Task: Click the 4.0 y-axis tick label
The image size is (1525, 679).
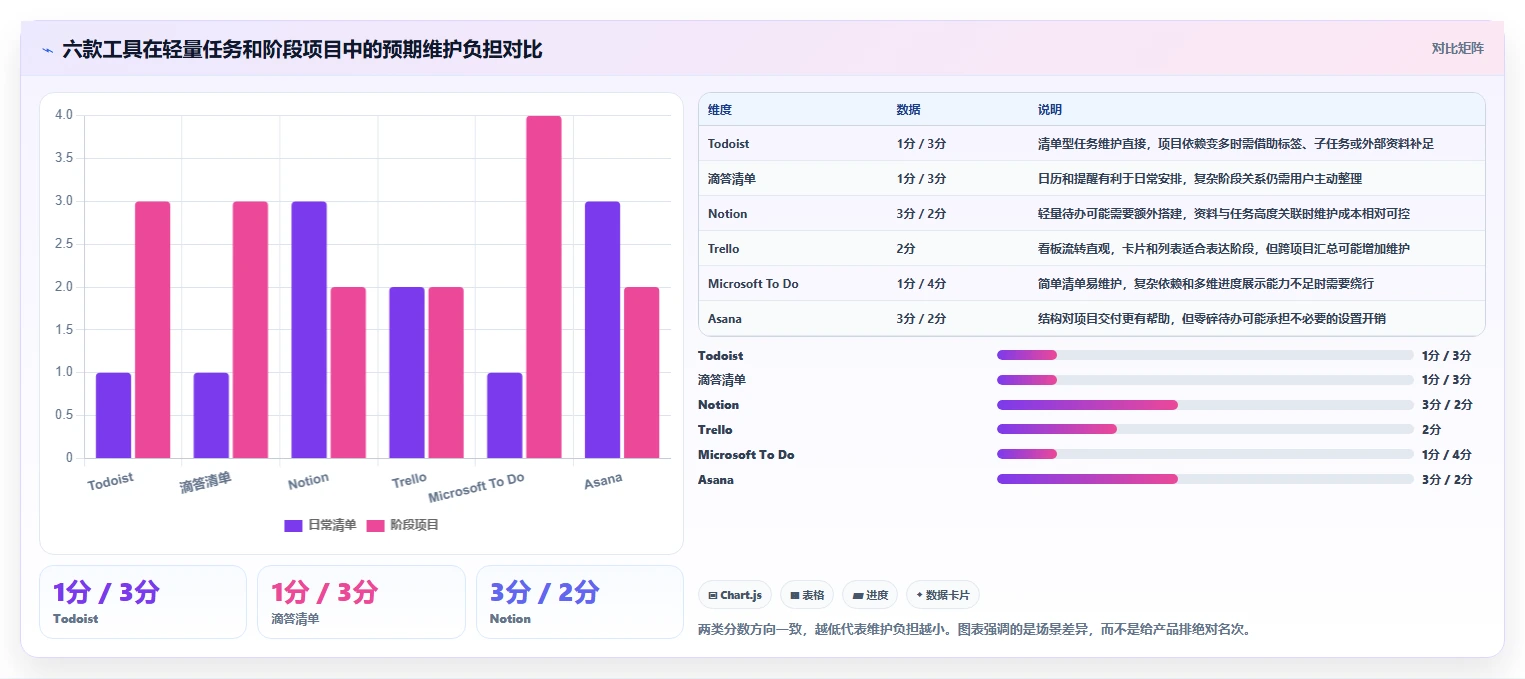Action: pos(64,115)
